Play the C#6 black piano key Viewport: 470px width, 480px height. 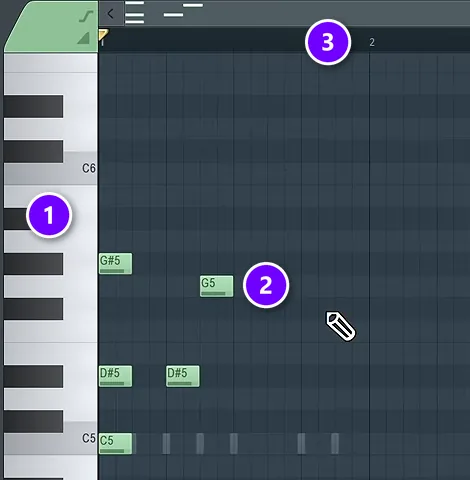[x=33, y=152]
